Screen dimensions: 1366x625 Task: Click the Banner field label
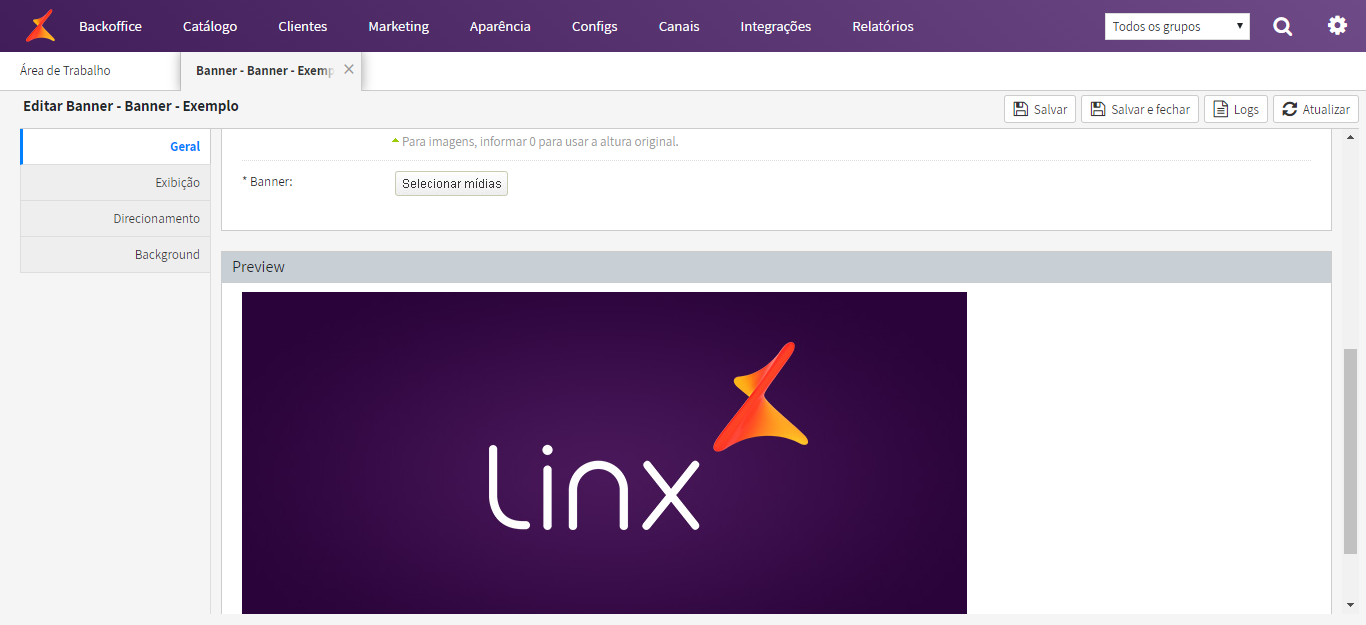coord(268,182)
